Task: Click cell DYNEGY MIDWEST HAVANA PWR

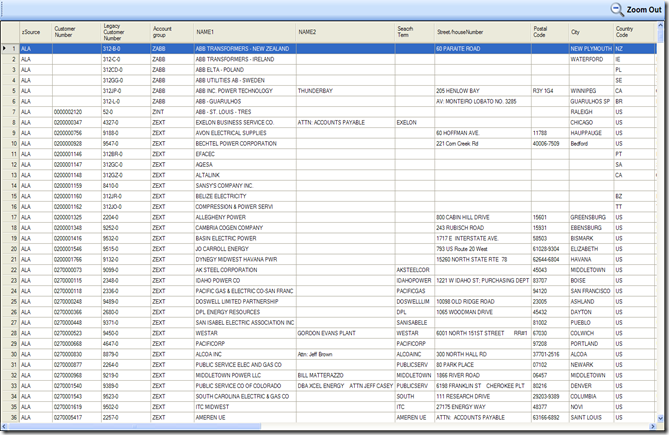Action: point(245,259)
